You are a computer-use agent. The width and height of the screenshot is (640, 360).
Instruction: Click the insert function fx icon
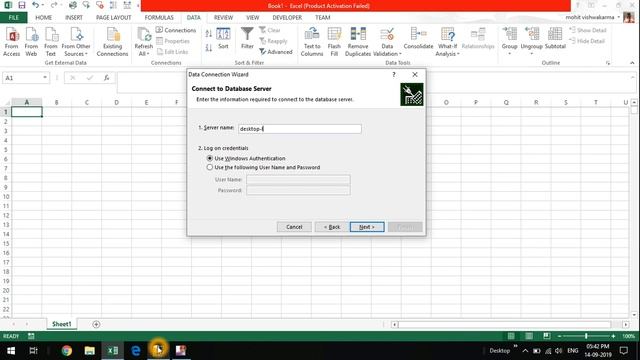point(107,78)
